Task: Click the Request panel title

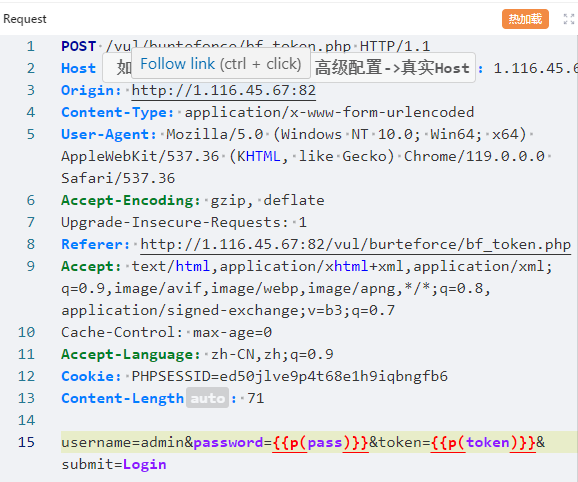Action: 25,19
